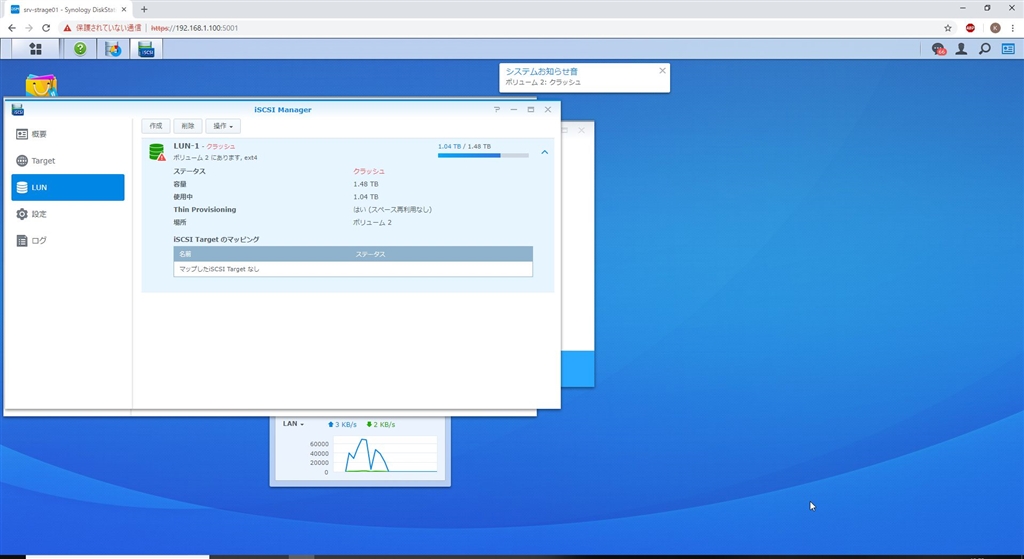The image size is (1024, 559).
Task: Bookmark this page star icon
Action: pyautogui.click(x=948, y=28)
